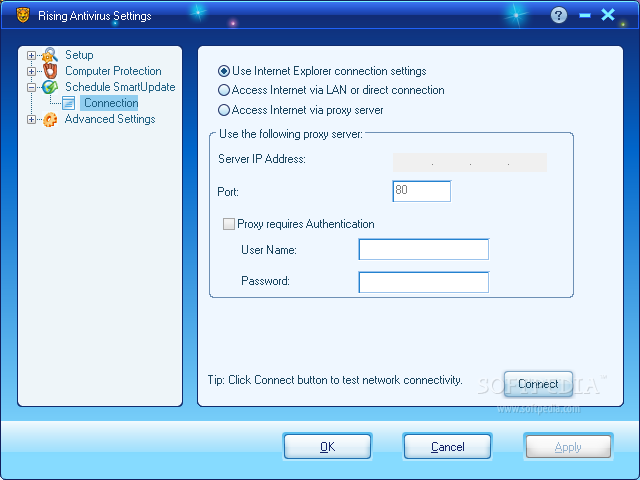Click the Computer Protection glove icon

[x=50, y=71]
